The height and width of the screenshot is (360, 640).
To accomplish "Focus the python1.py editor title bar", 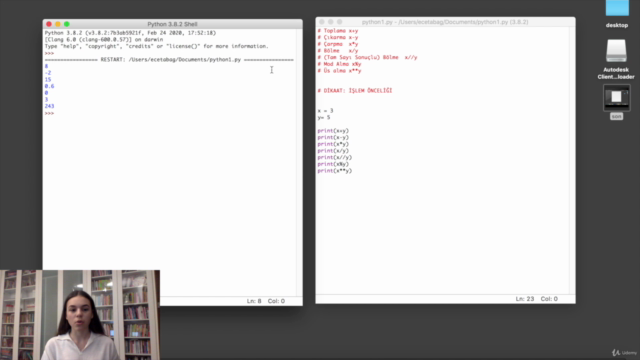I will [445, 22].
